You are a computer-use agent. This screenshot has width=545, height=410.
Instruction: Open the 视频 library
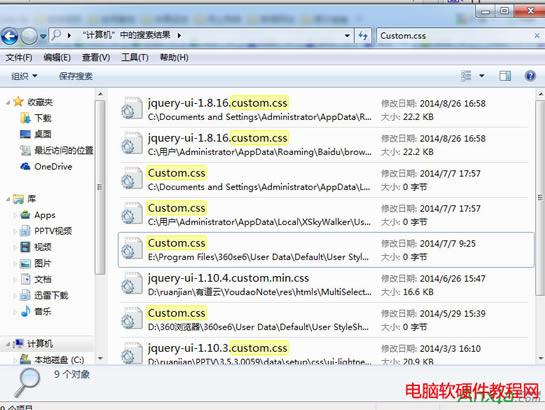(36, 247)
